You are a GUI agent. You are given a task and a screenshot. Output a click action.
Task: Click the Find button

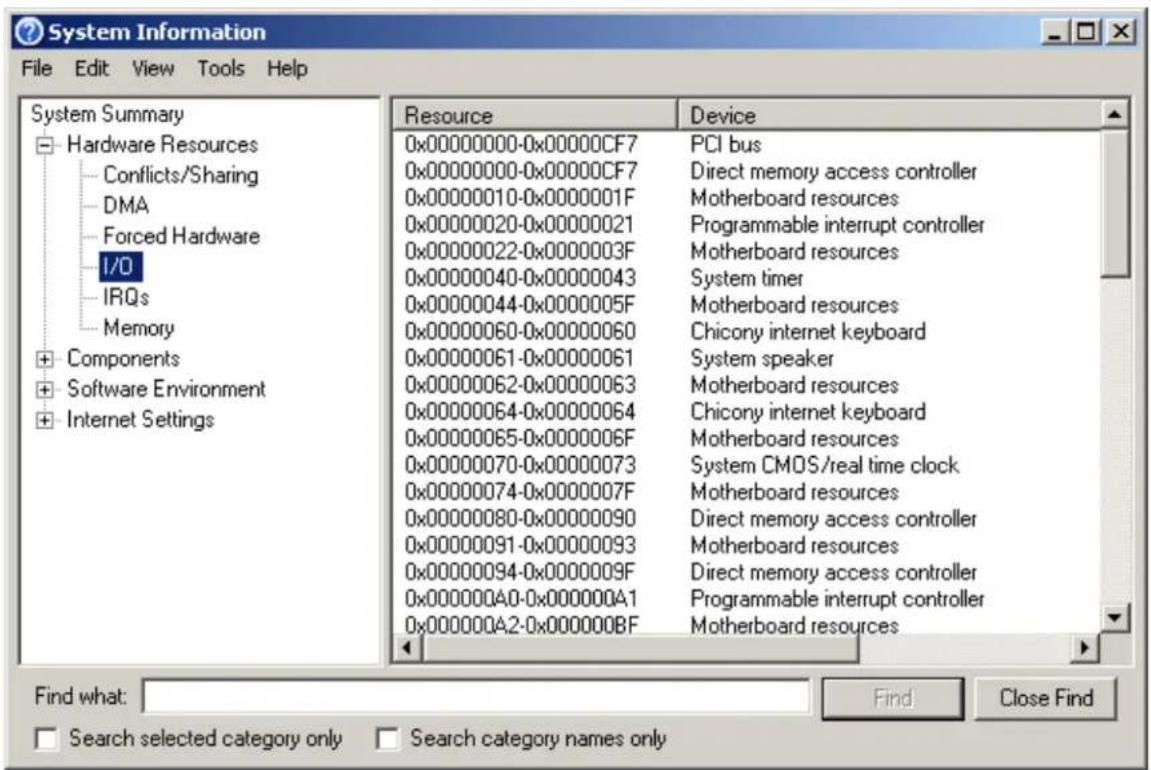click(893, 698)
